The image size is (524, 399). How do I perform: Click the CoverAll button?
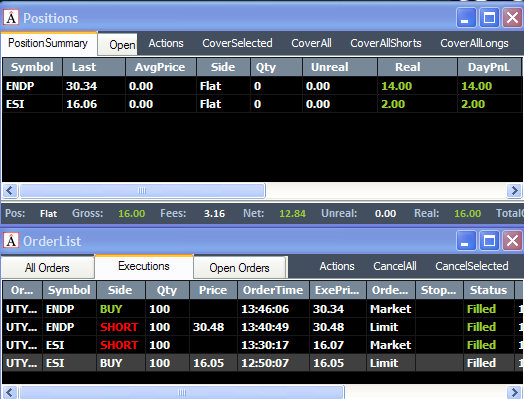pos(311,43)
